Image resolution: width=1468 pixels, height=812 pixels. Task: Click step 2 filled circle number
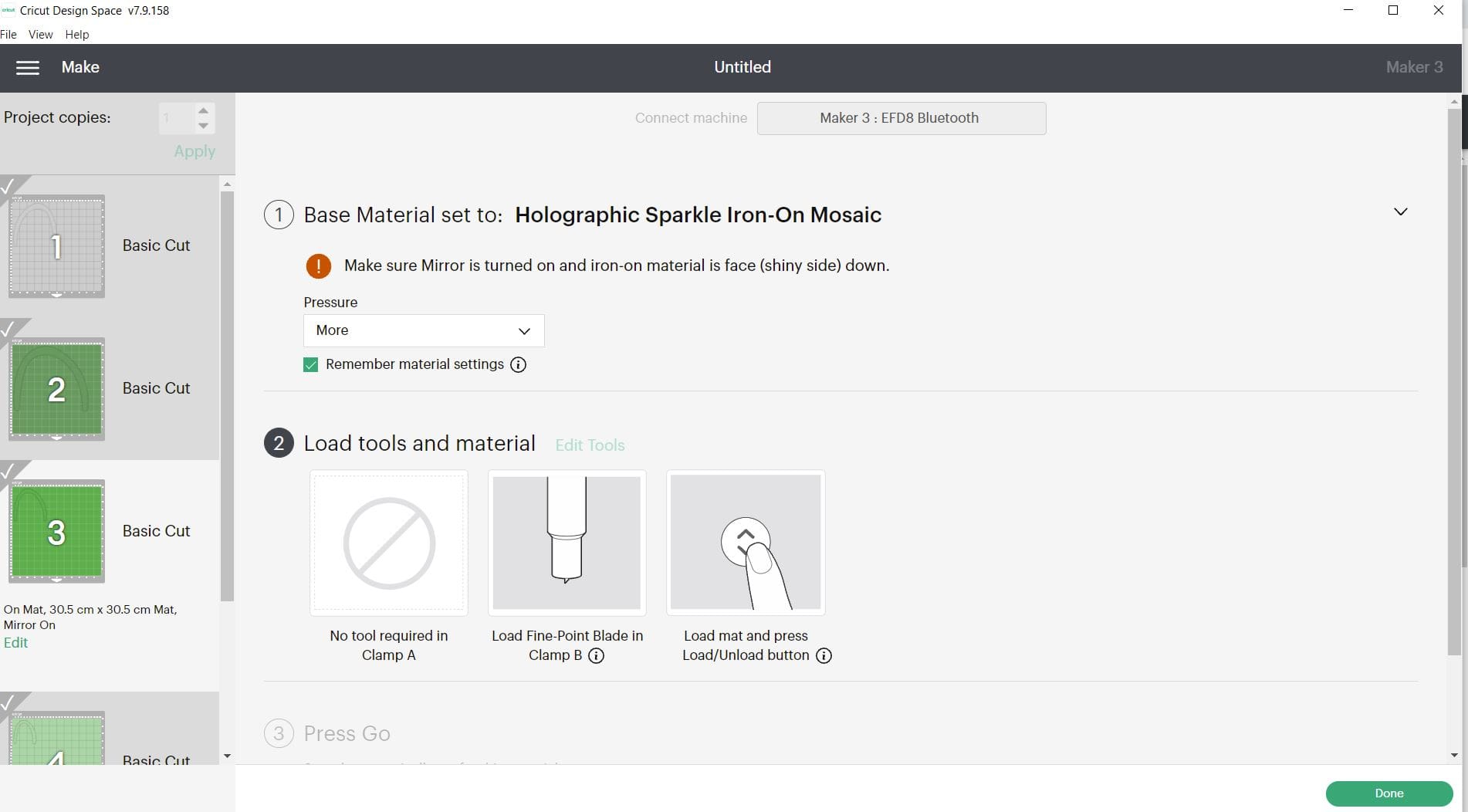click(x=279, y=443)
